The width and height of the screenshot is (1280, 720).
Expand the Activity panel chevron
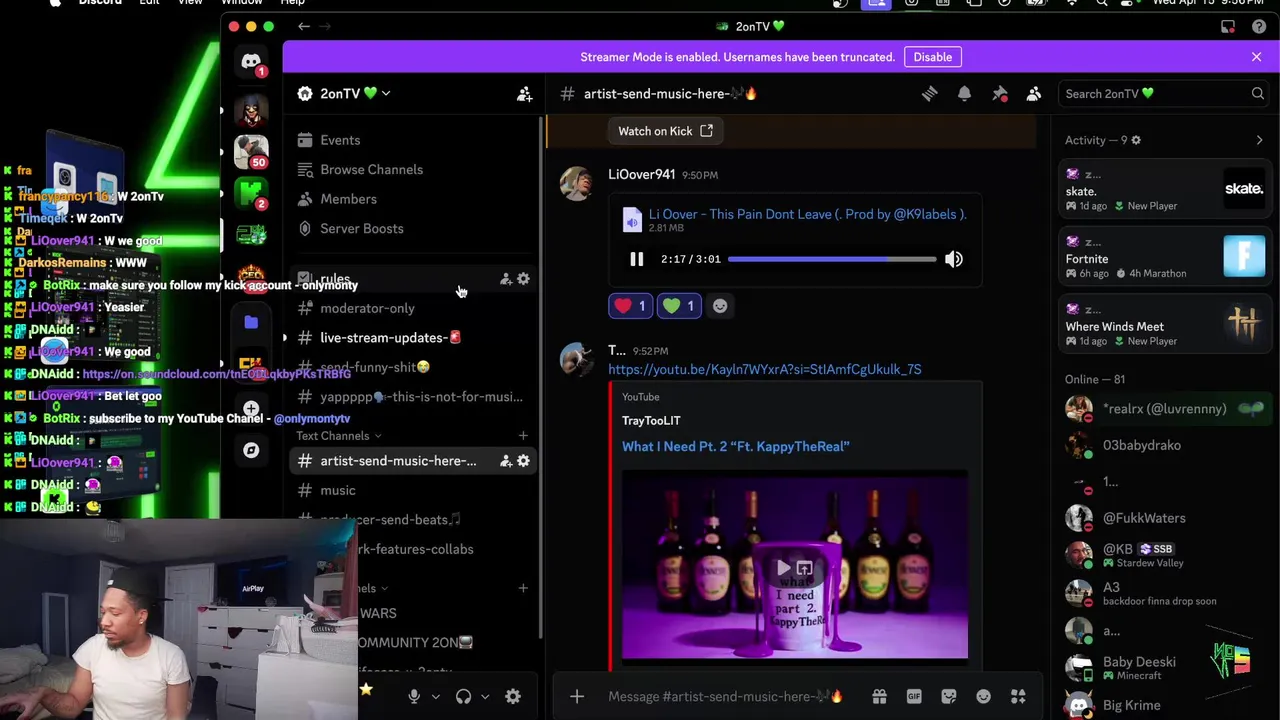point(1259,141)
